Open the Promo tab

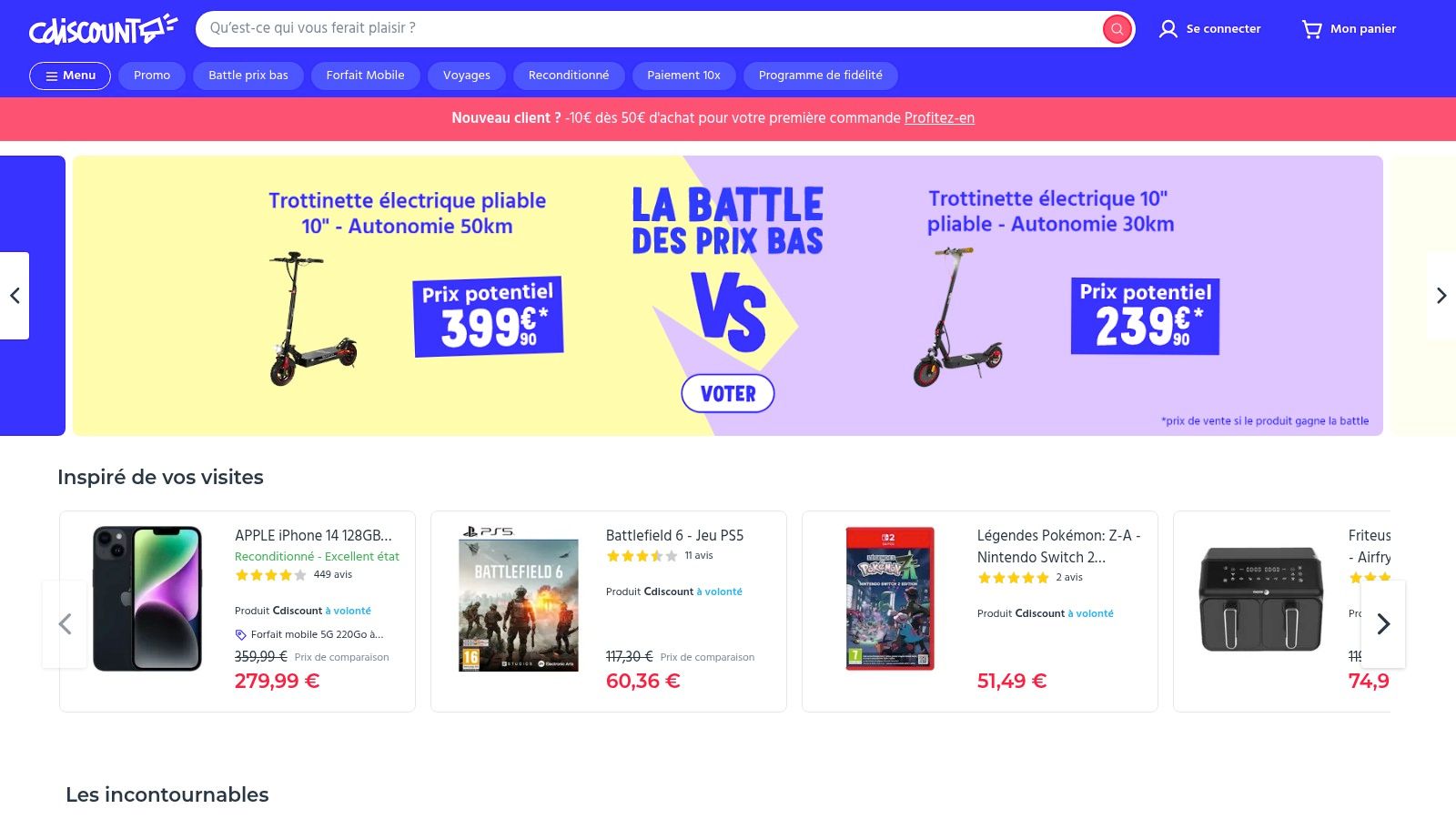[152, 76]
